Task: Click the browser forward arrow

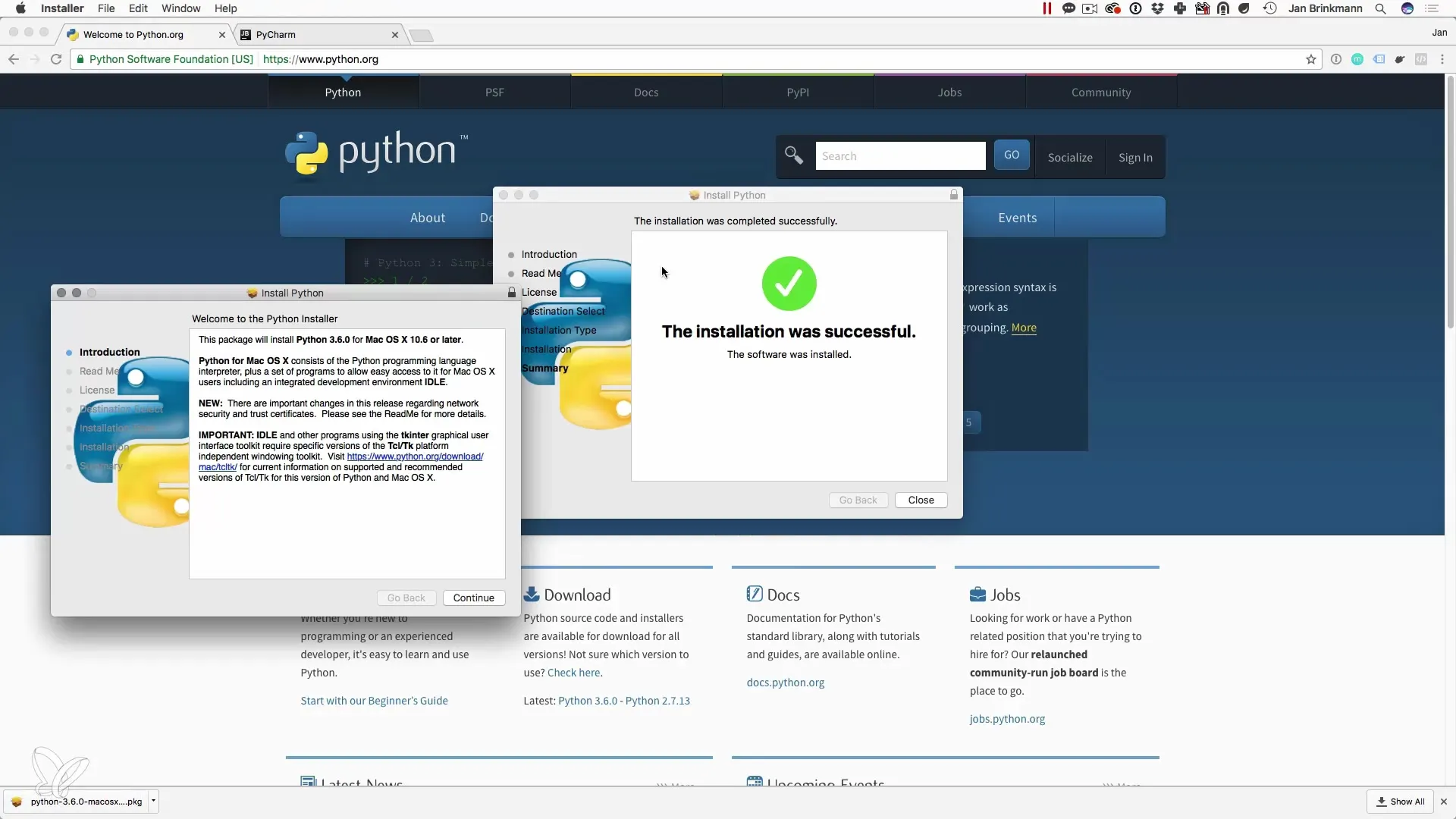Action: click(35, 59)
